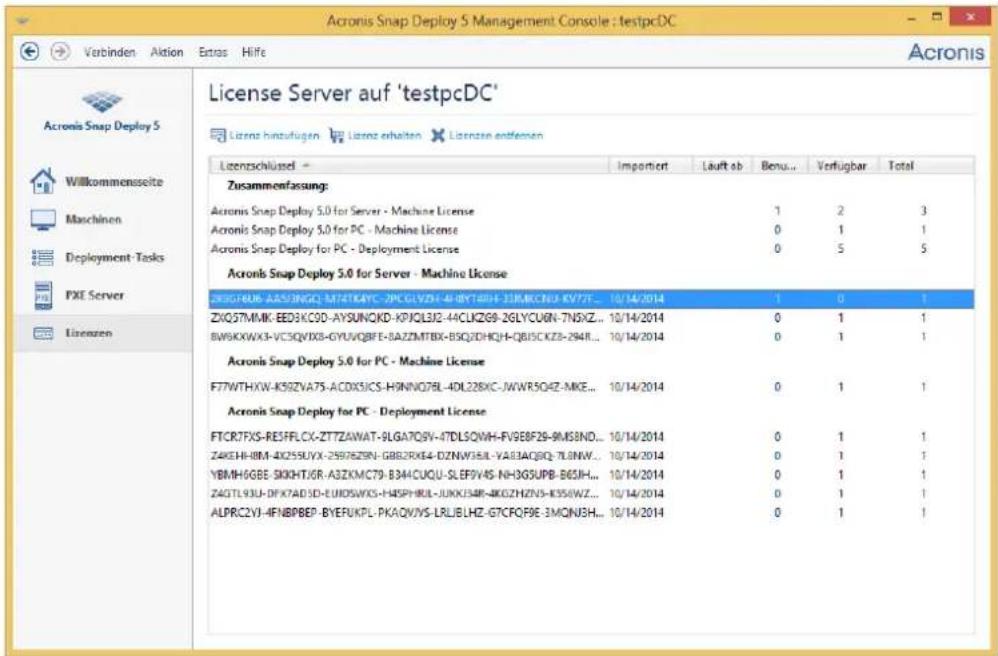The image size is (998, 656).
Task: Click bold group header 'for PC - Machine License'
Action: click(356, 361)
